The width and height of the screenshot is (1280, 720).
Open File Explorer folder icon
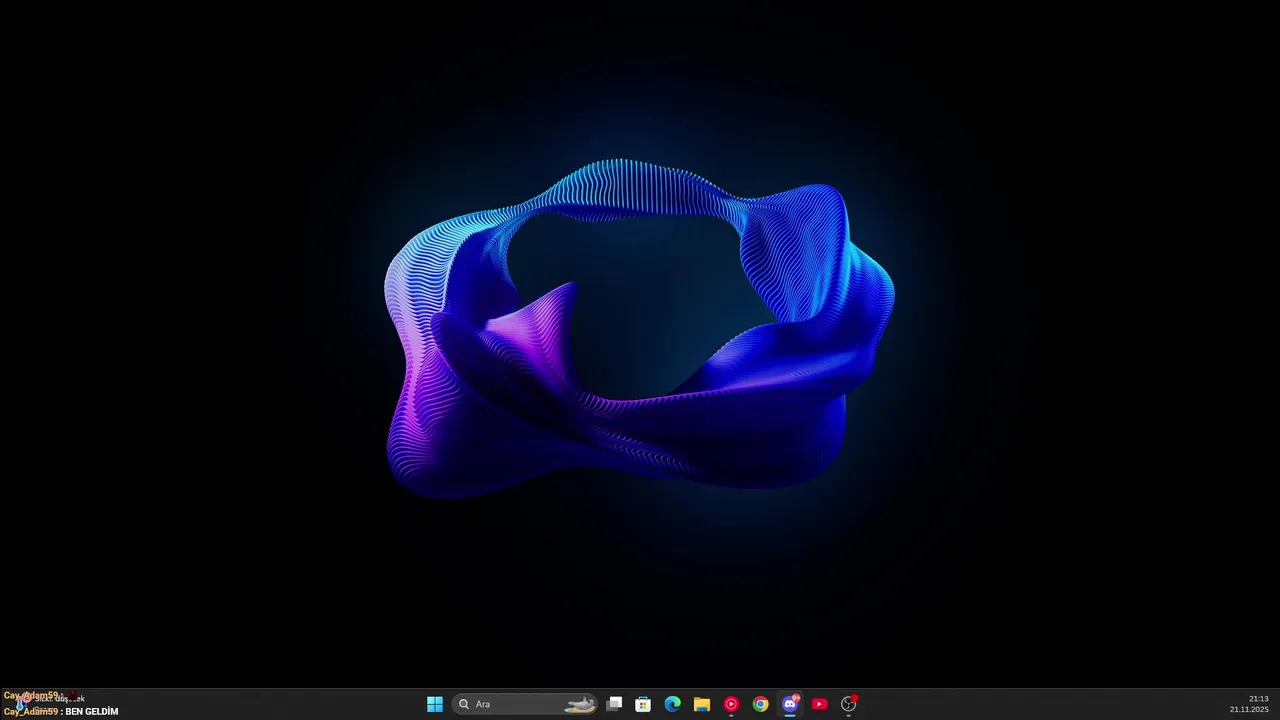(702, 704)
